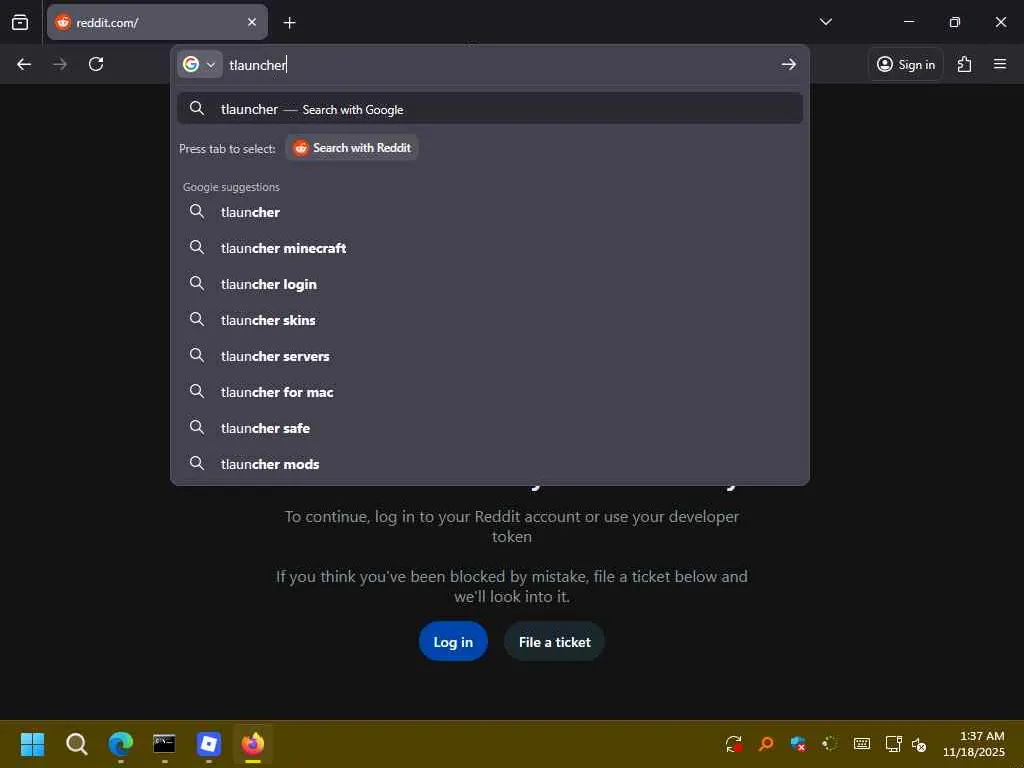
Task: Open the Roblox app in taskbar
Action: pos(209,743)
